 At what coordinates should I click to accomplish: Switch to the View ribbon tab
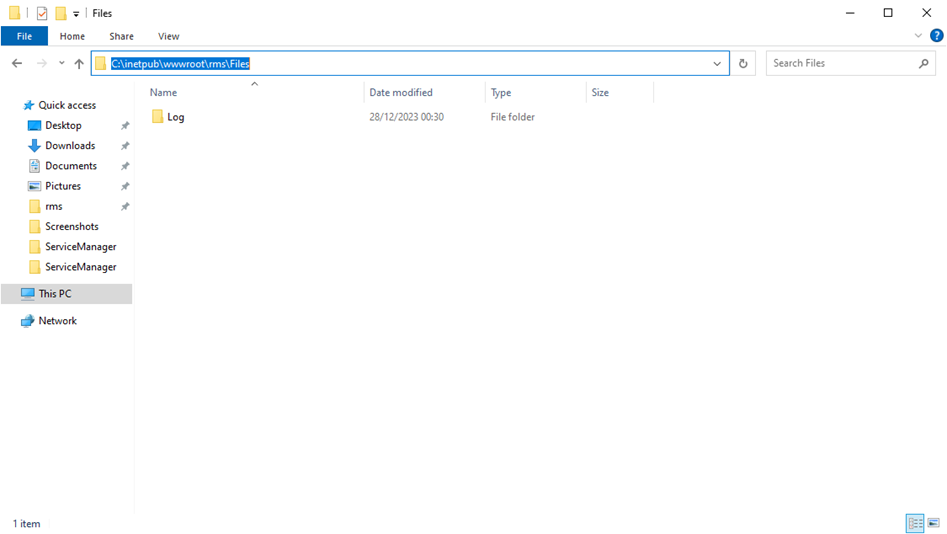169,36
